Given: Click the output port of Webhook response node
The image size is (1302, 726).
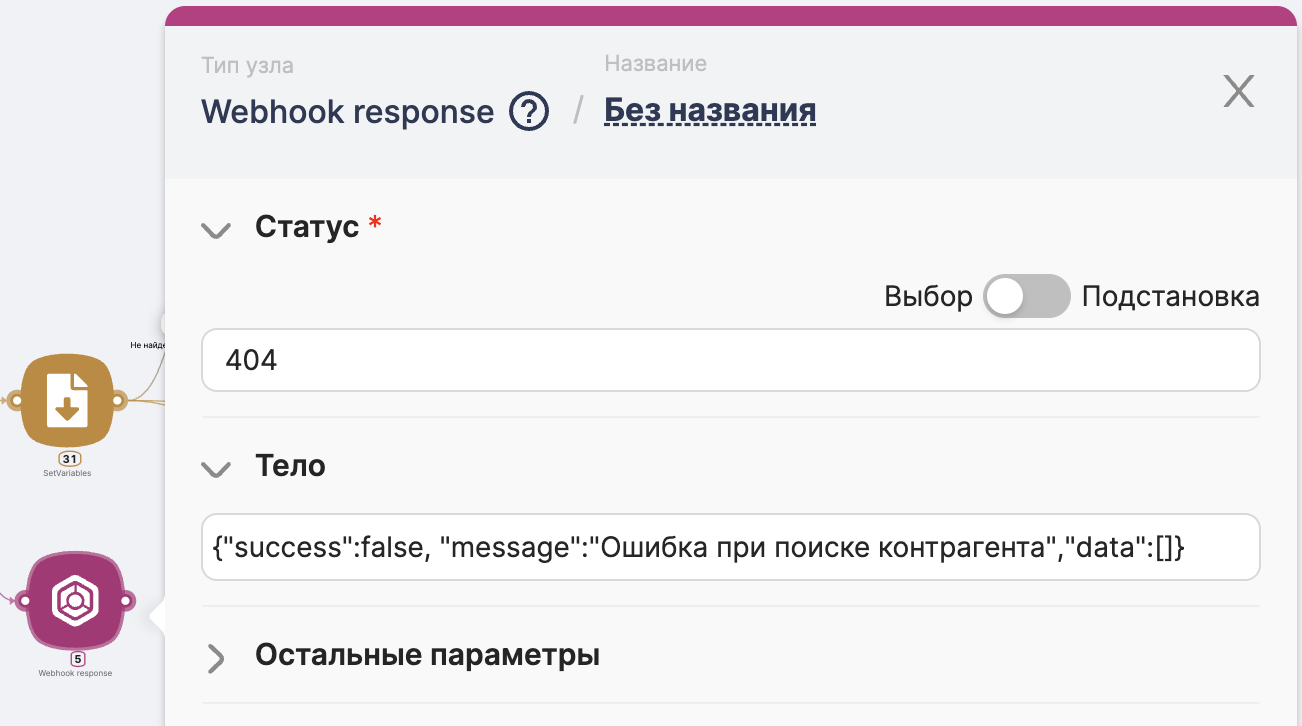Looking at the screenshot, I should 127,601.
